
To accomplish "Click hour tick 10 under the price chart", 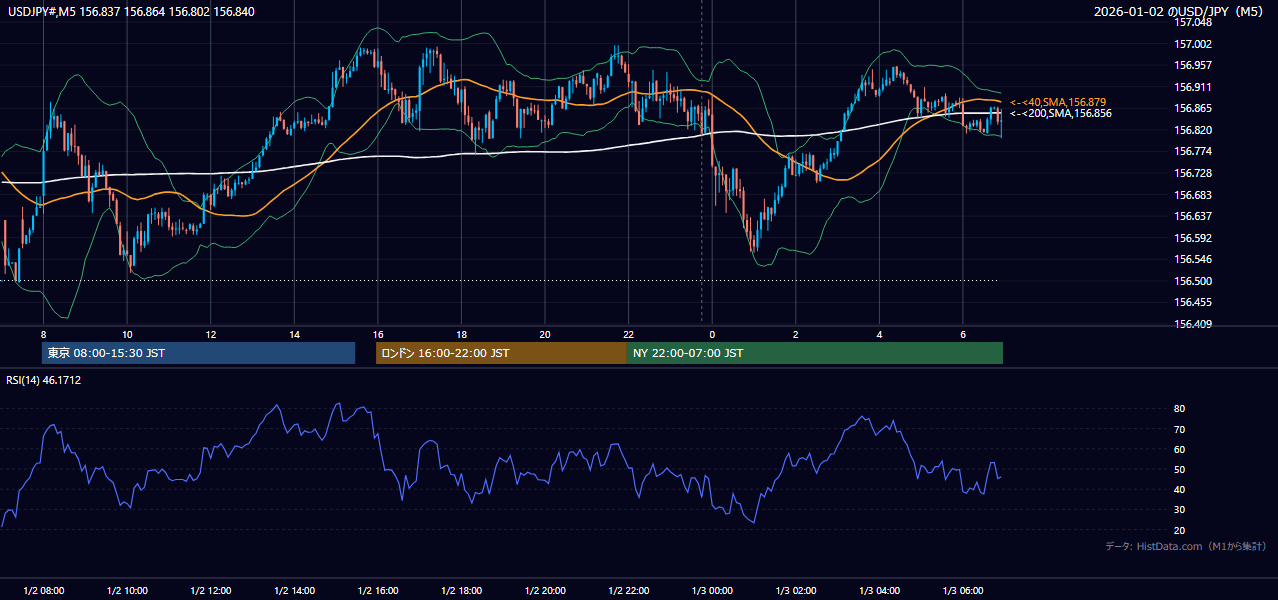I will click(x=127, y=334).
